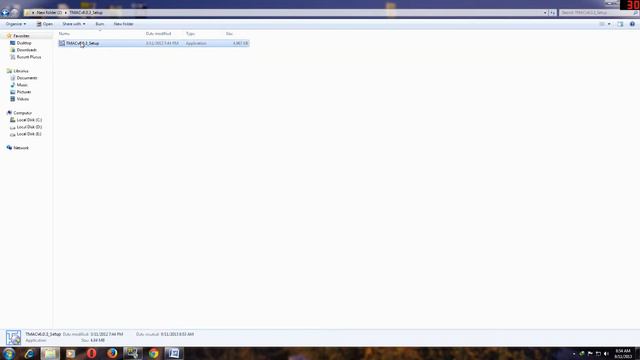
Task: Click TMACv6.0.3_Setup in address path
Action: (x=86, y=13)
